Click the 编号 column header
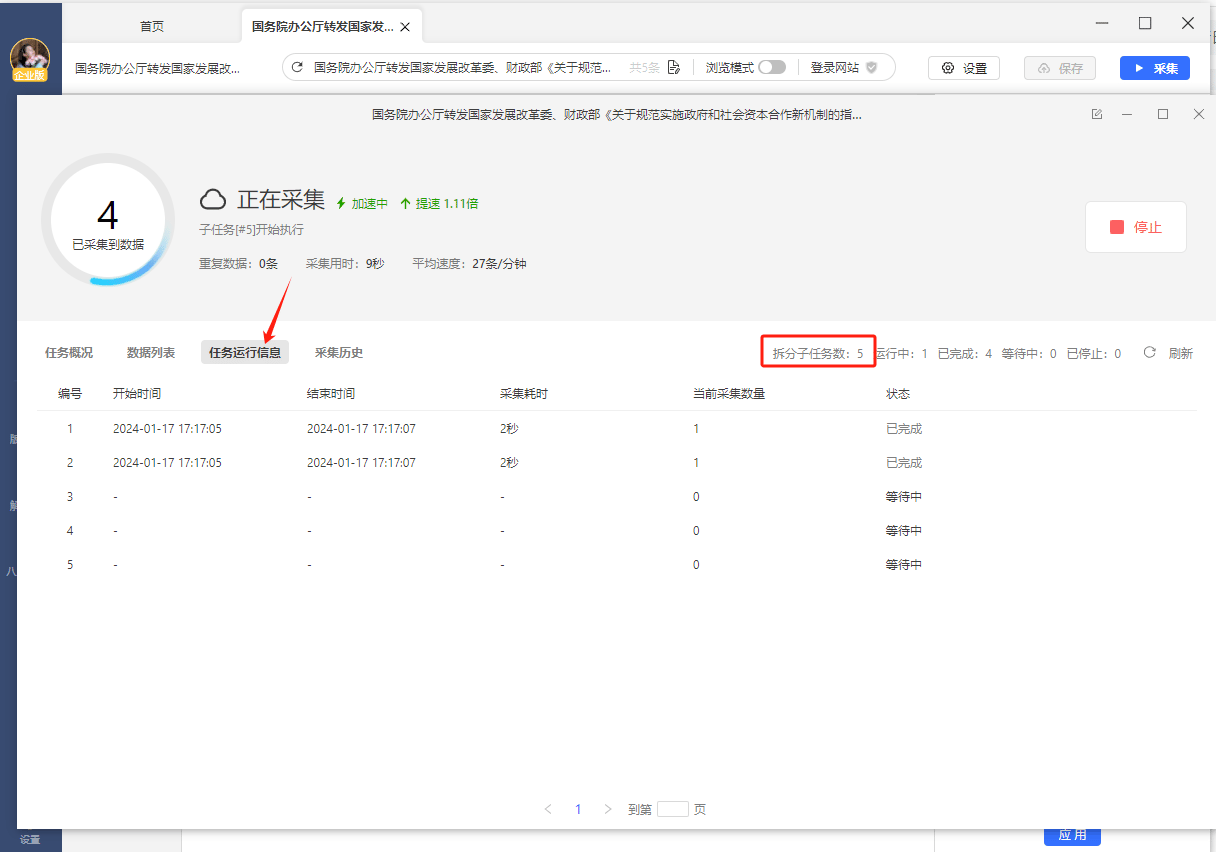 point(70,394)
